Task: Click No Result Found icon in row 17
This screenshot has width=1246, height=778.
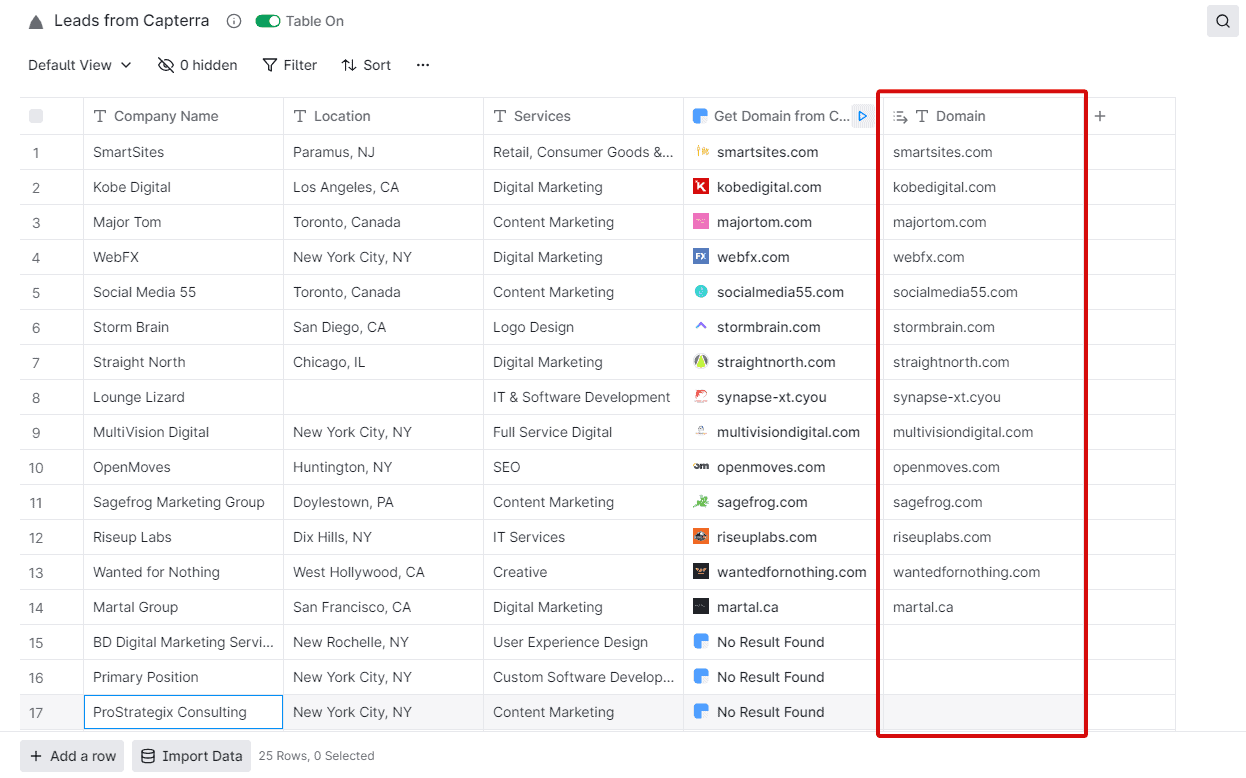Action: click(701, 712)
